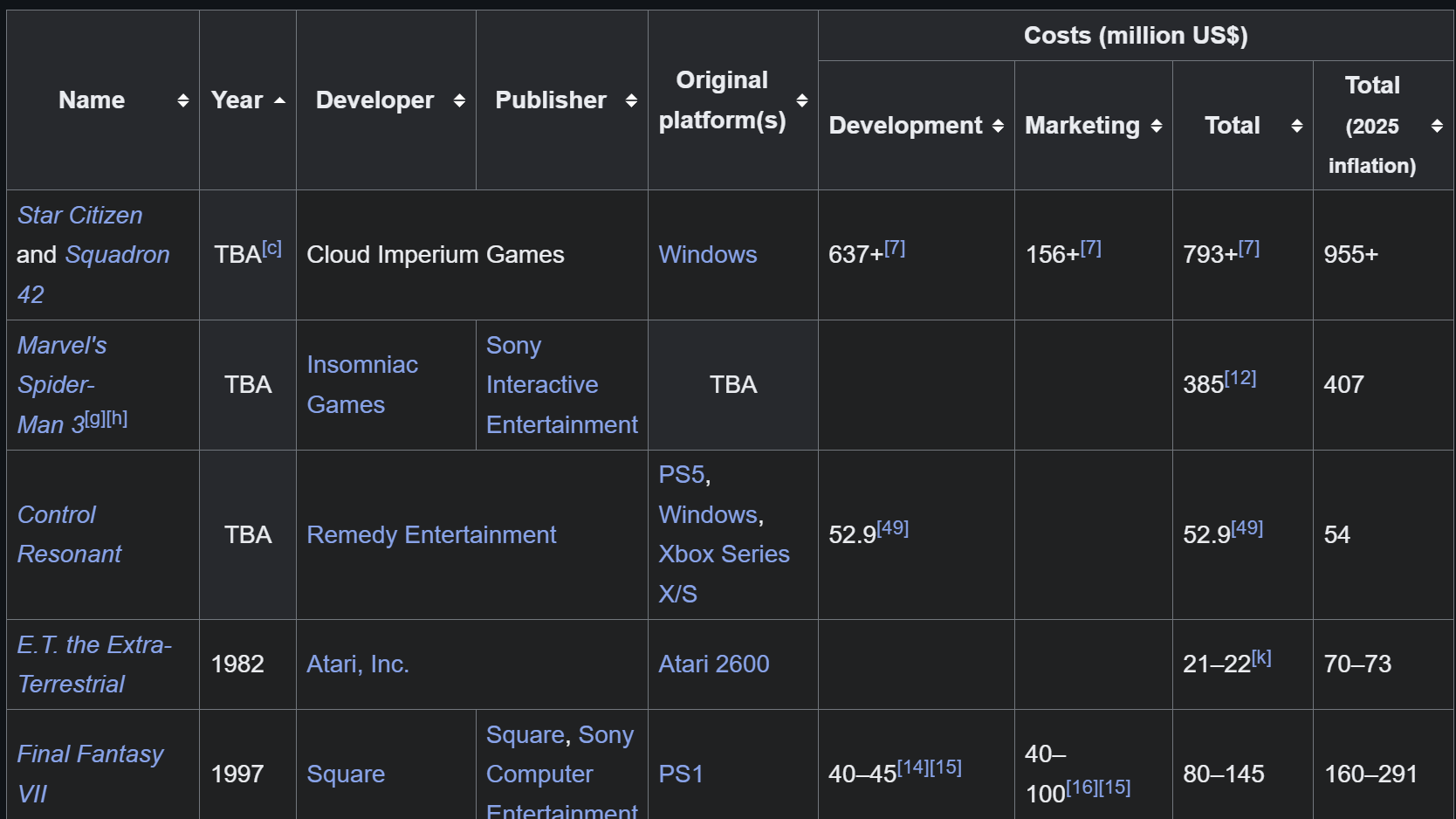Open Marvel's Spider-Man 3 link
The image size is (1456, 819).
(61, 385)
